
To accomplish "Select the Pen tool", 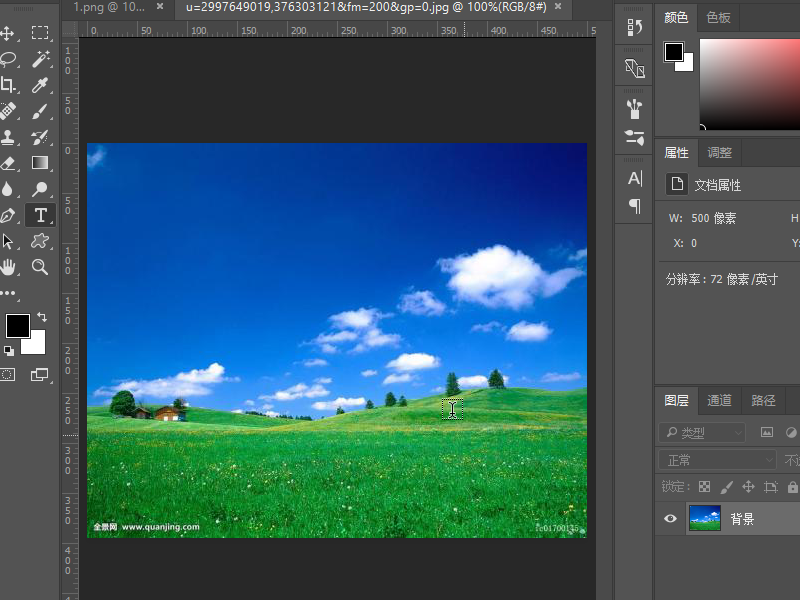I will tap(8, 215).
